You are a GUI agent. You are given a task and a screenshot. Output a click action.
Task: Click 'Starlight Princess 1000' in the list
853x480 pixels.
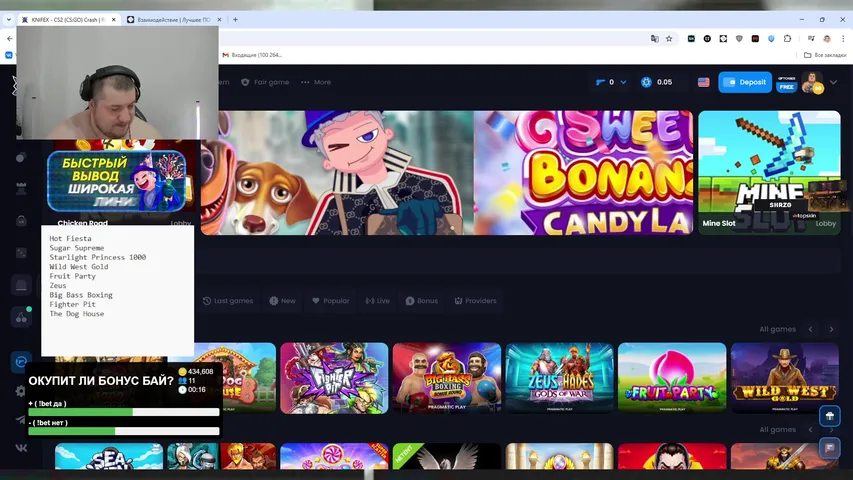[97, 257]
